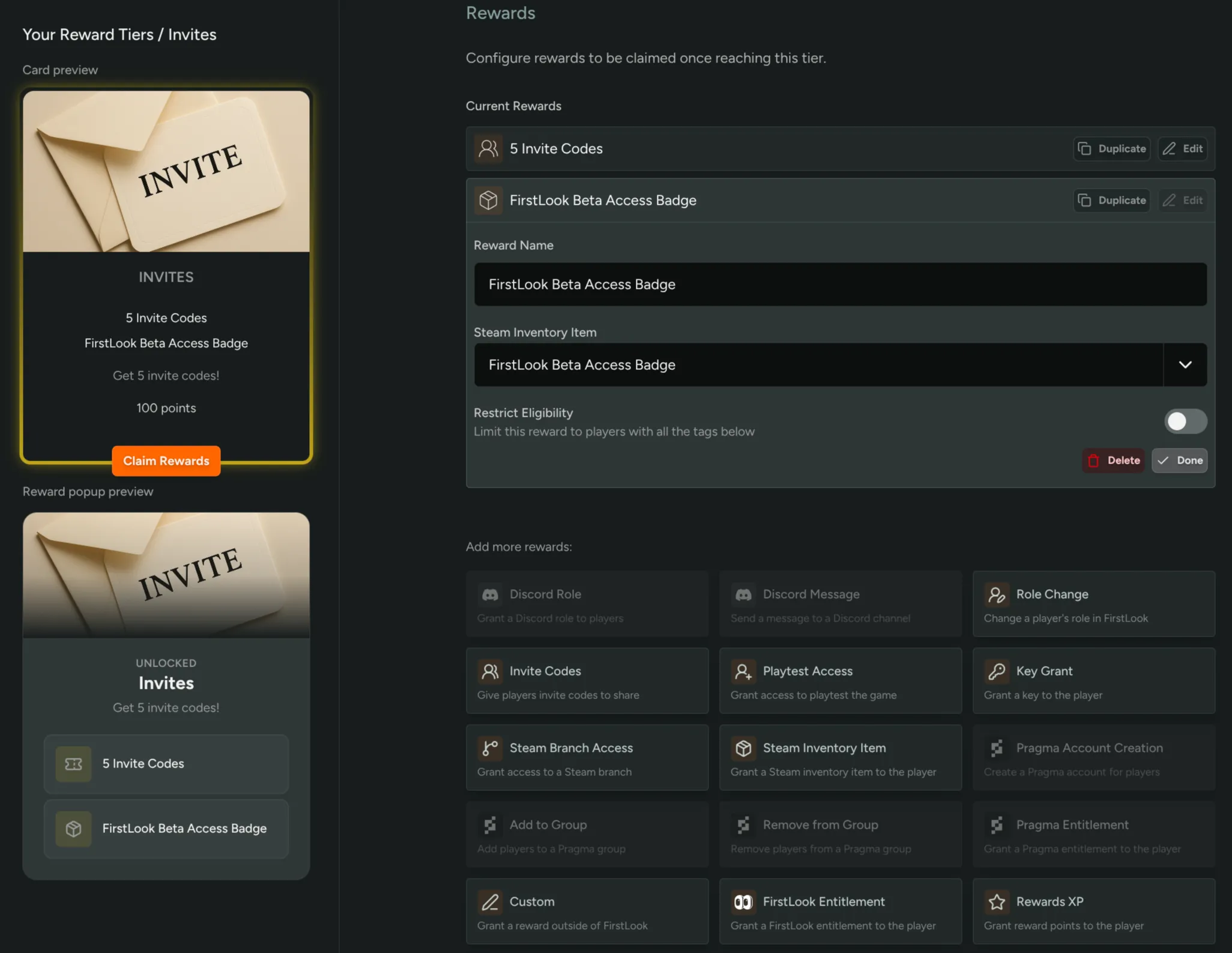Add a FirstLook Entitlement reward
The image size is (1232, 953).
(841, 911)
